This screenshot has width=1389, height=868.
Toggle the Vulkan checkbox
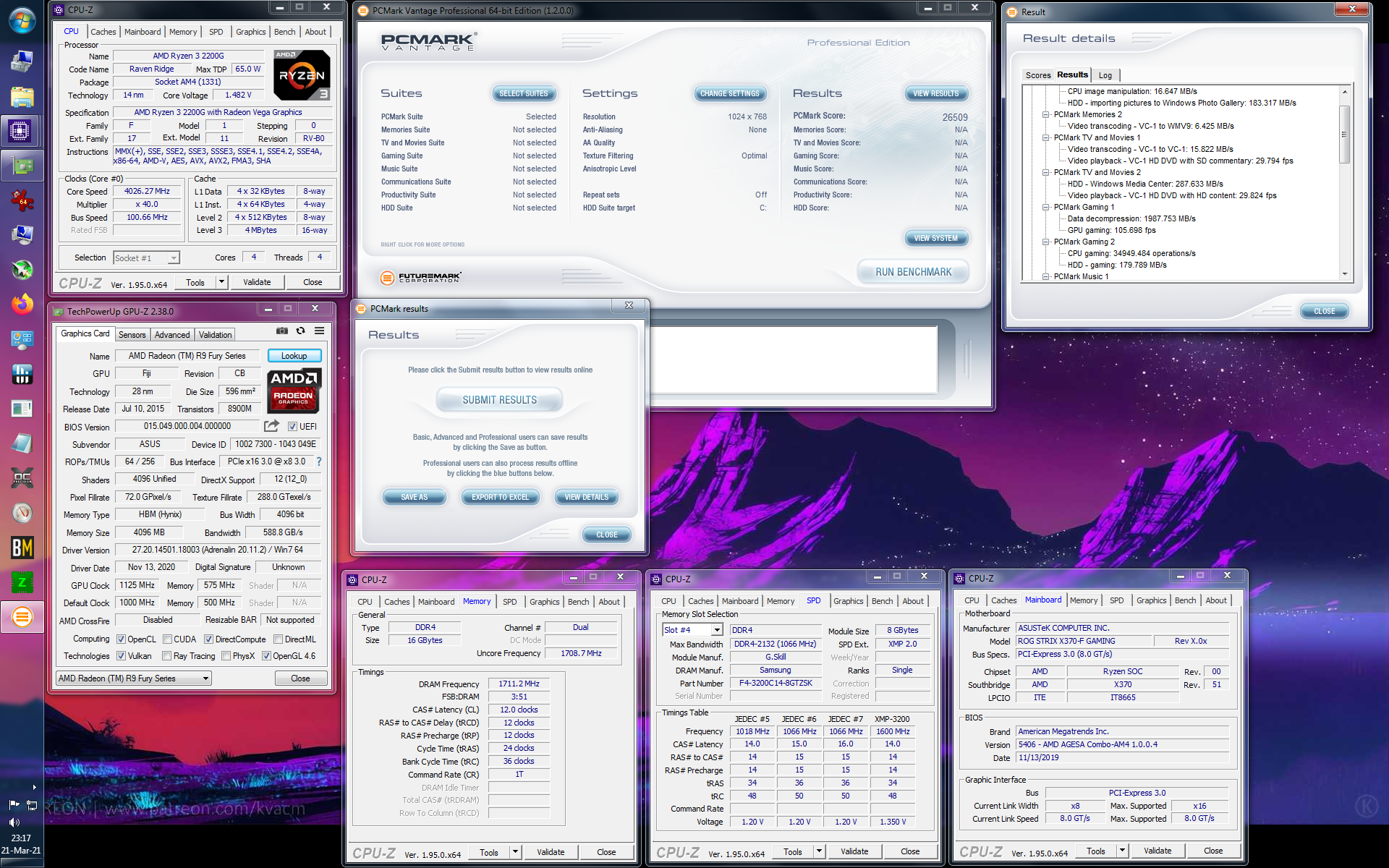point(122,656)
